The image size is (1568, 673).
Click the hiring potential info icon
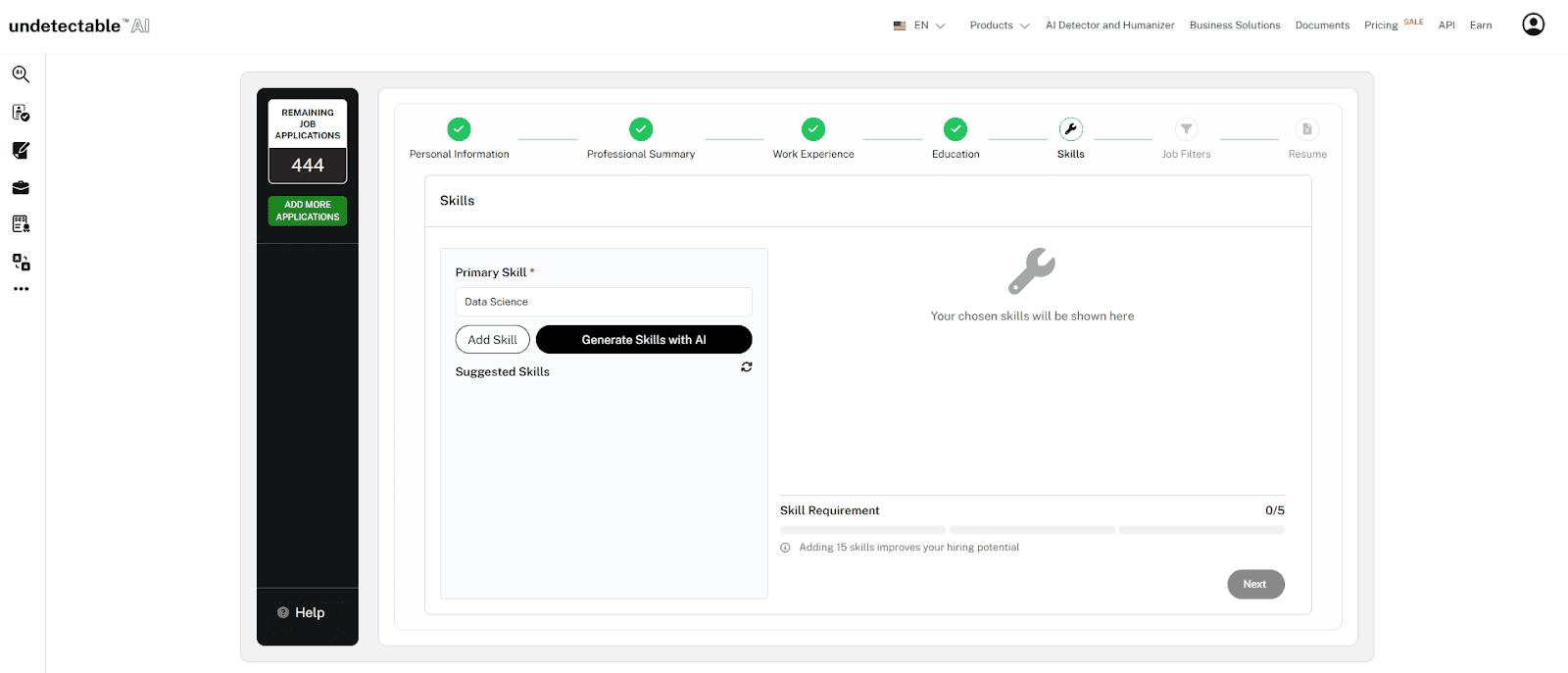click(x=785, y=548)
